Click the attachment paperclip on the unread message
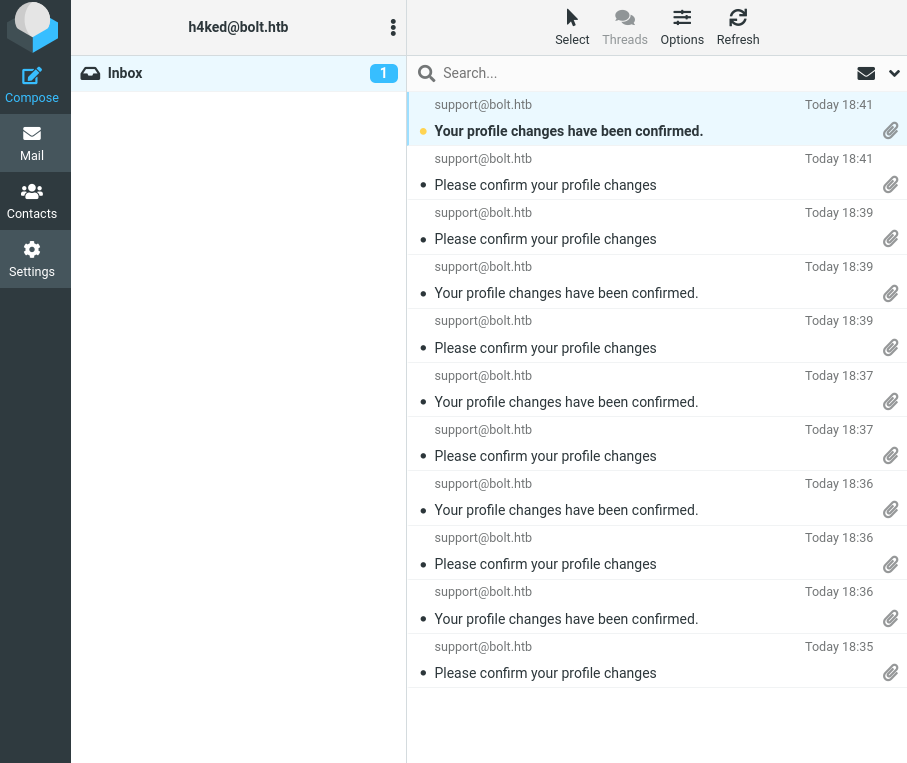The width and height of the screenshot is (907, 763). click(x=890, y=131)
